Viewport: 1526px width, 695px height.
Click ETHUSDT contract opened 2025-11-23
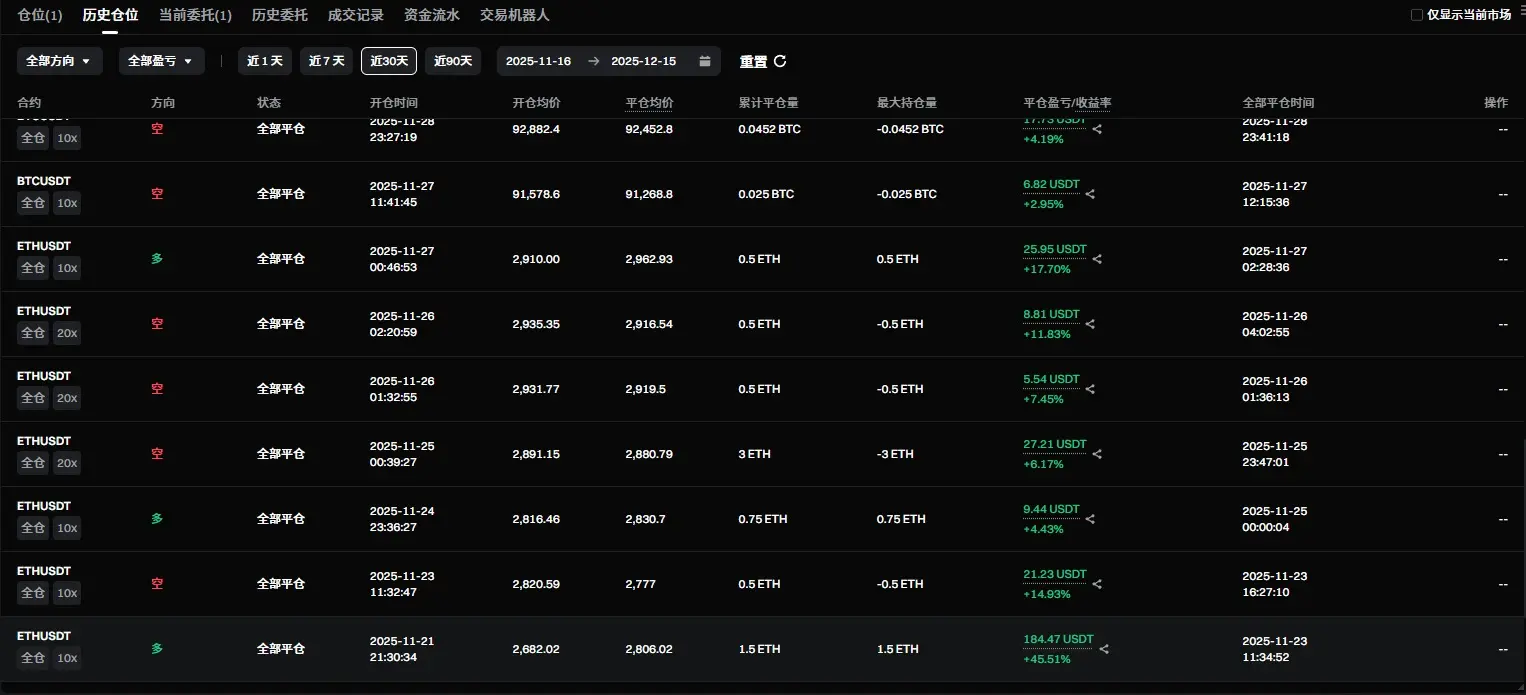(x=44, y=571)
